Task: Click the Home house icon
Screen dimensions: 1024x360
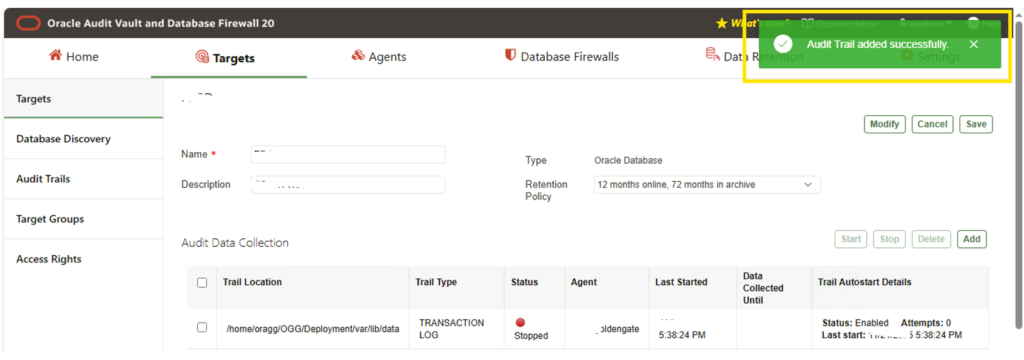Action: pyautogui.click(x=56, y=56)
